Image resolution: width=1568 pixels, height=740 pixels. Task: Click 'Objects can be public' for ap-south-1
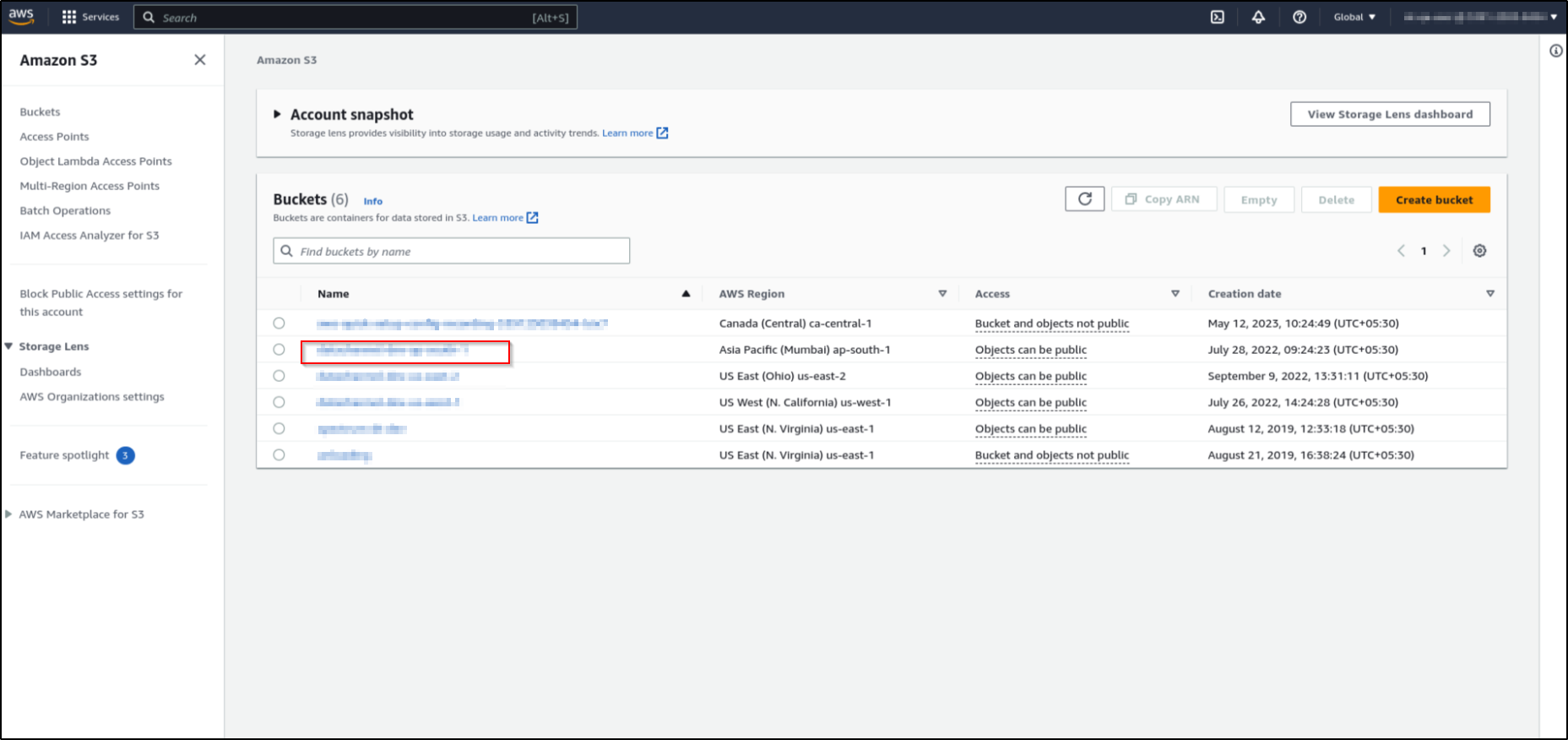(1030, 350)
